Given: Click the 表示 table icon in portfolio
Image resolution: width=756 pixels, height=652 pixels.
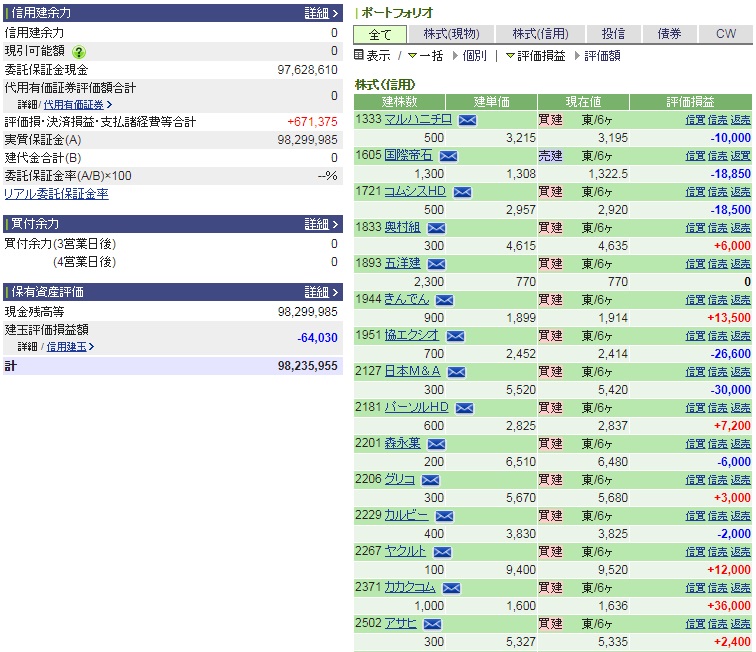Looking at the screenshot, I should tap(358, 55).
